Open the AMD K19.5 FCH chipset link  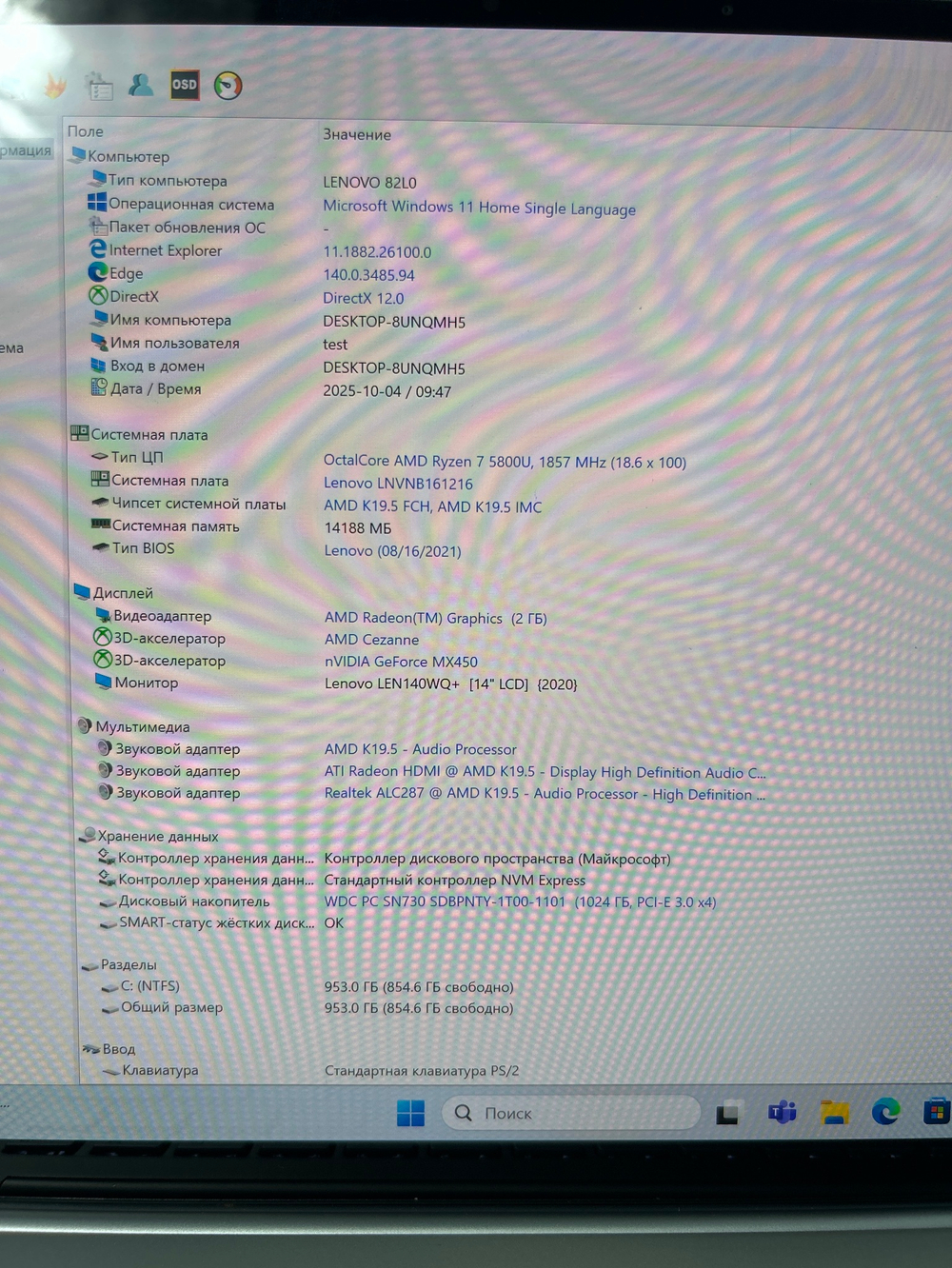[x=432, y=506]
